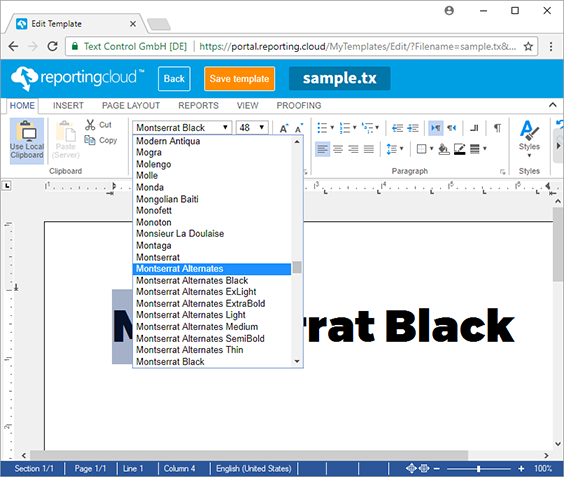Zoom out with minus icon
The height and width of the screenshot is (477, 564).
437,469
